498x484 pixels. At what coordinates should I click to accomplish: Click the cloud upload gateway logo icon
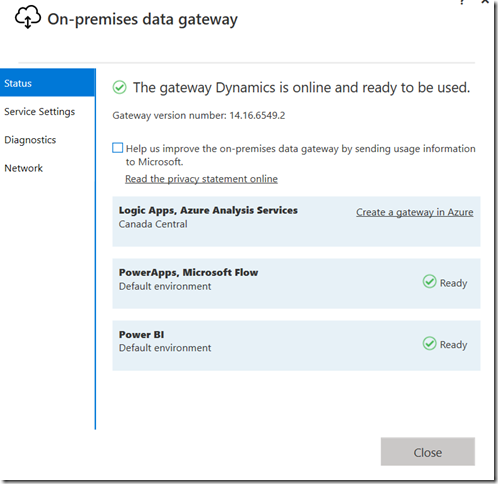pos(28,17)
